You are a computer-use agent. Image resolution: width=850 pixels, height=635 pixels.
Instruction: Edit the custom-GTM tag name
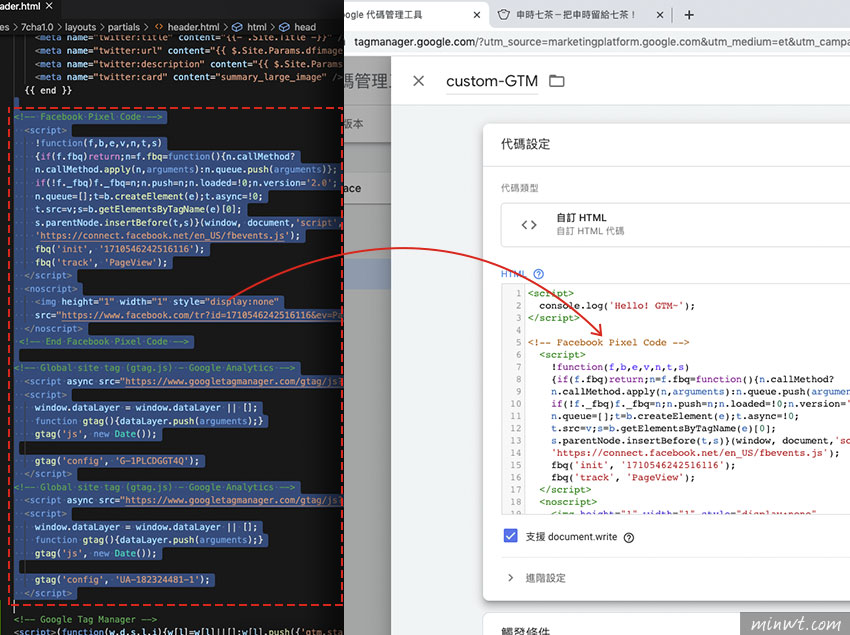(x=492, y=81)
